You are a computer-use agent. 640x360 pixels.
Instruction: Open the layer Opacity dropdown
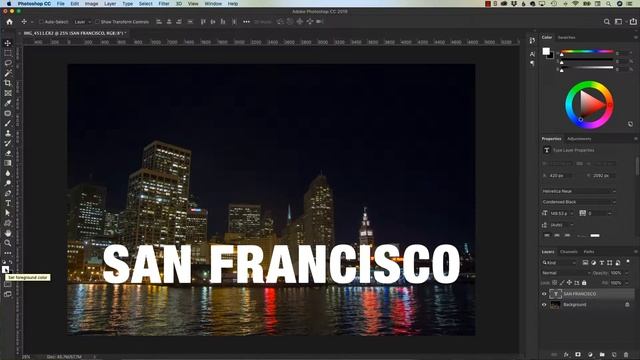[627, 273]
